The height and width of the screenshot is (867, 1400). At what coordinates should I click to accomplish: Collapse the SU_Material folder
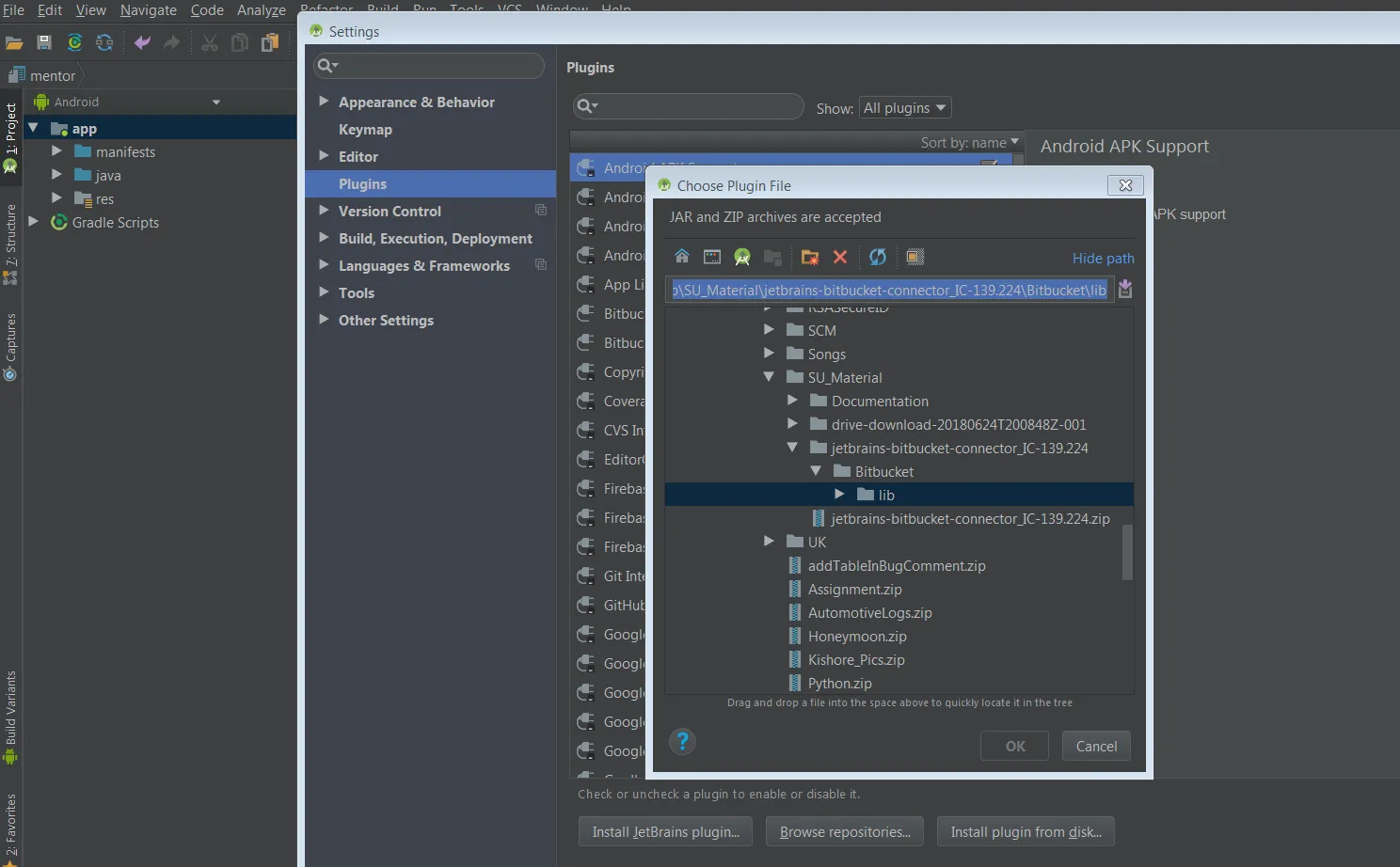click(769, 376)
